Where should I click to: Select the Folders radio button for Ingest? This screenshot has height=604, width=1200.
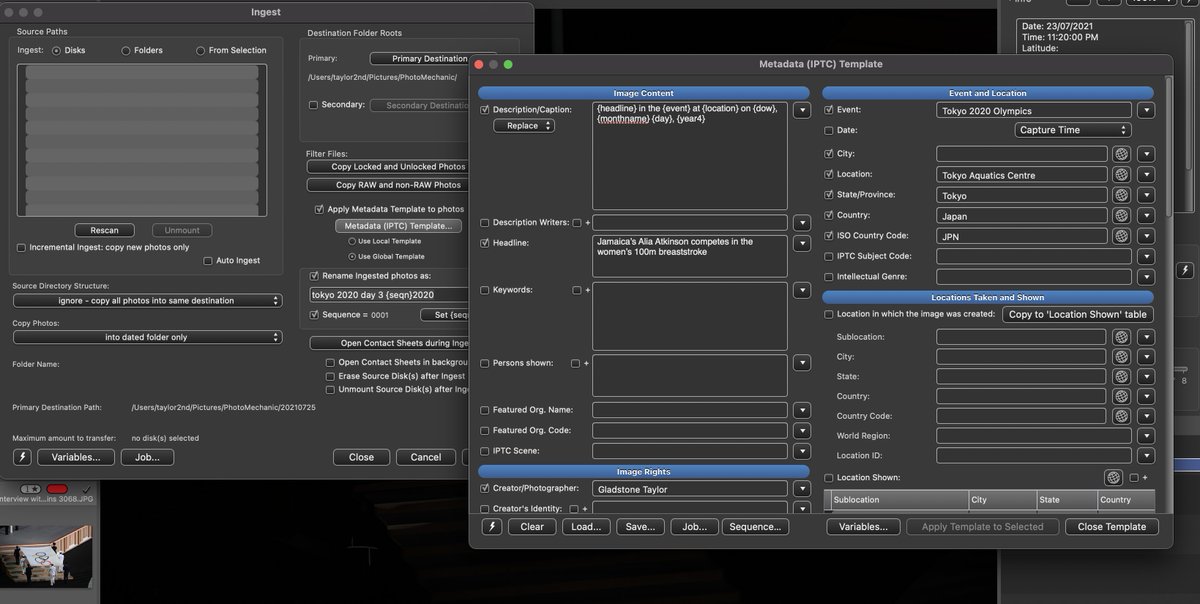(x=125, y=50)
